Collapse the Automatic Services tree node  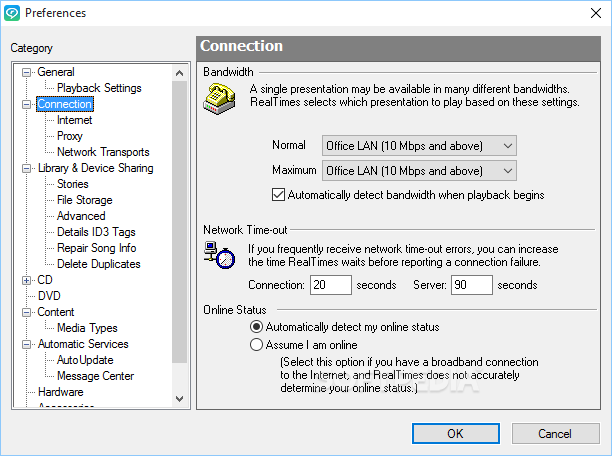coord(26,344)
